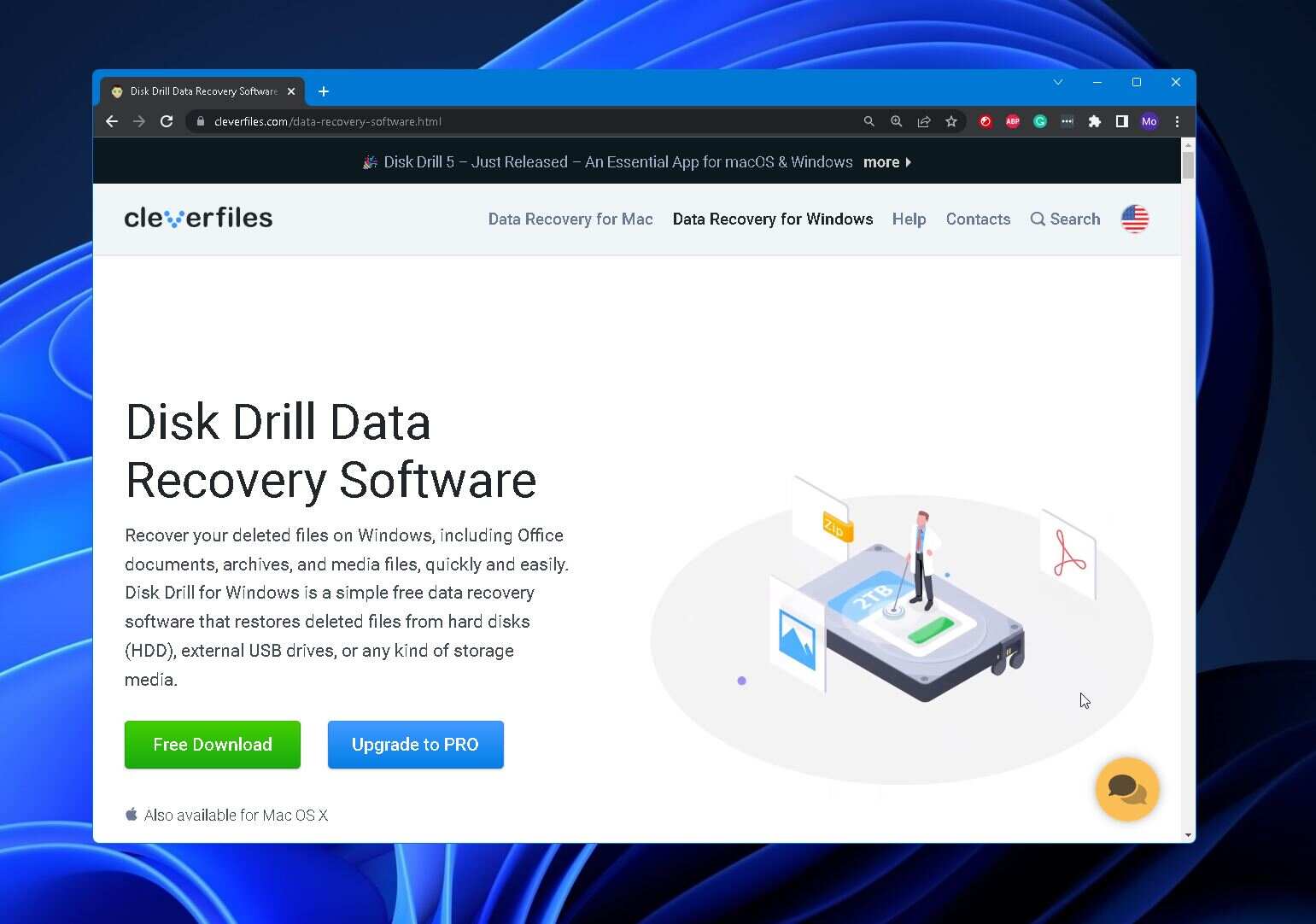Click the Free Download button
The height and width of the screenshot is (924, 1316).
[x=213, y=745]
